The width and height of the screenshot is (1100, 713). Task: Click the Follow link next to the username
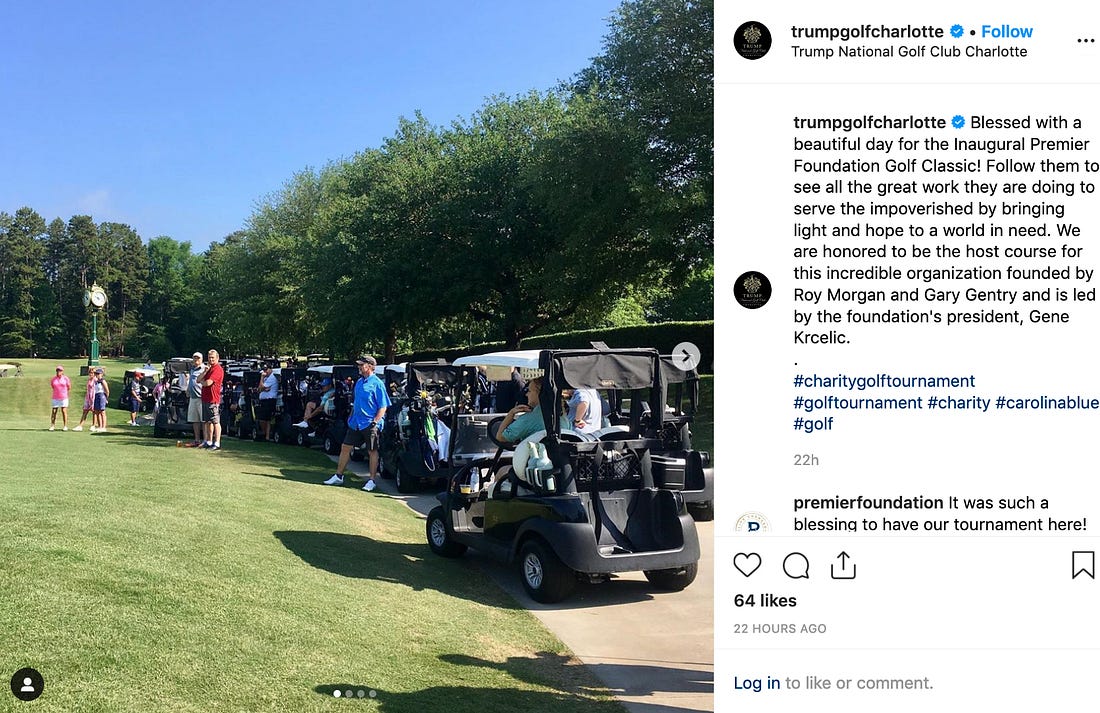1007,32
